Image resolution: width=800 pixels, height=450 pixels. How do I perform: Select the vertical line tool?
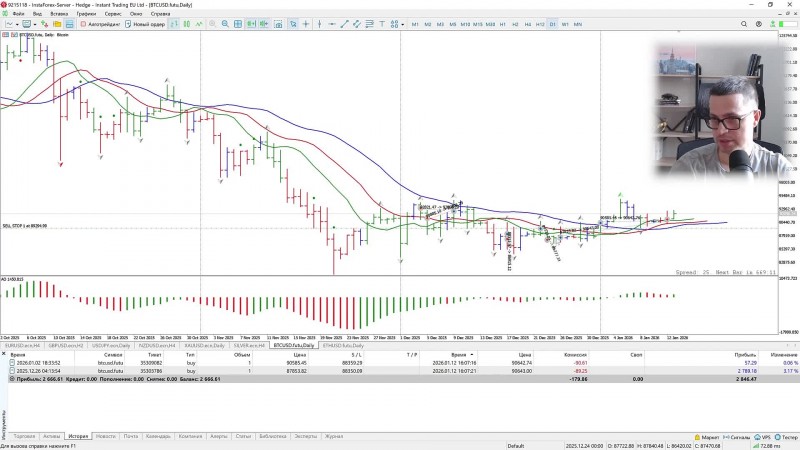pyautogui.click(x=319, y=24)
